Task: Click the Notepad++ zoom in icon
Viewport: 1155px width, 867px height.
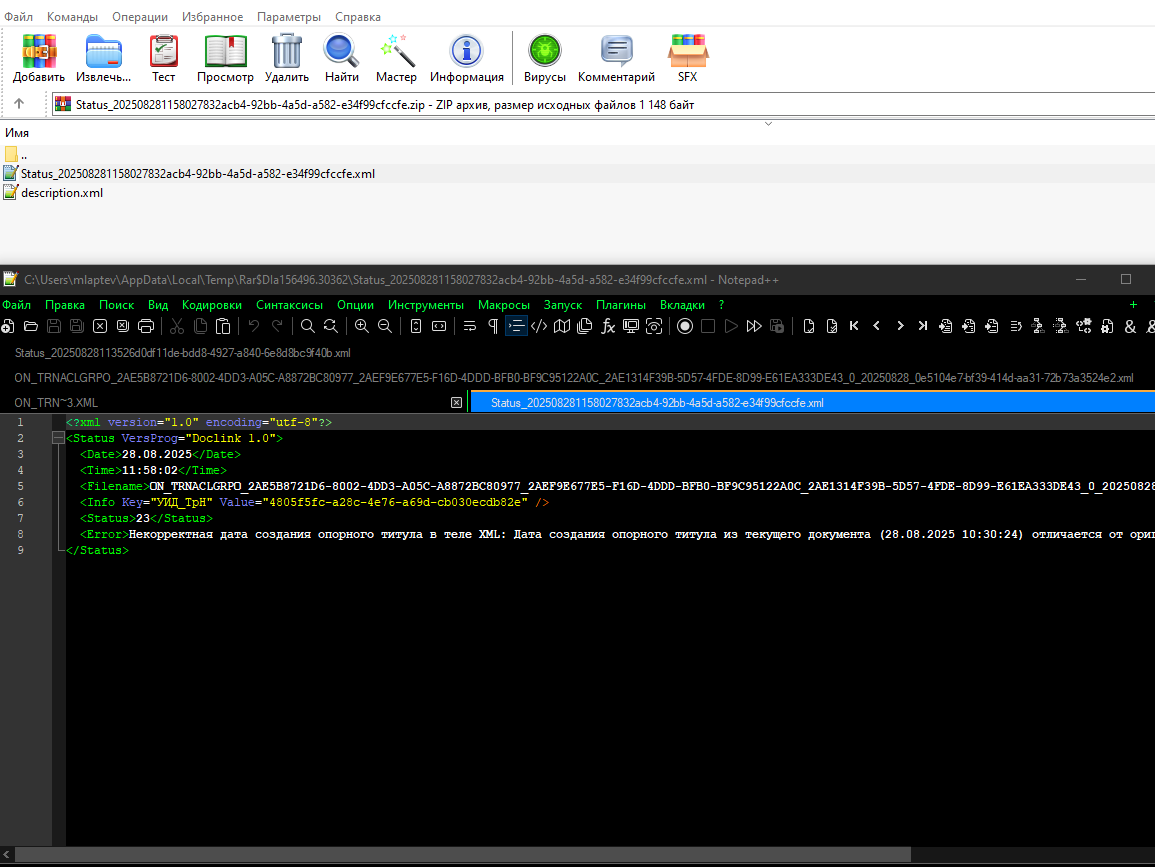Action: 362,326
